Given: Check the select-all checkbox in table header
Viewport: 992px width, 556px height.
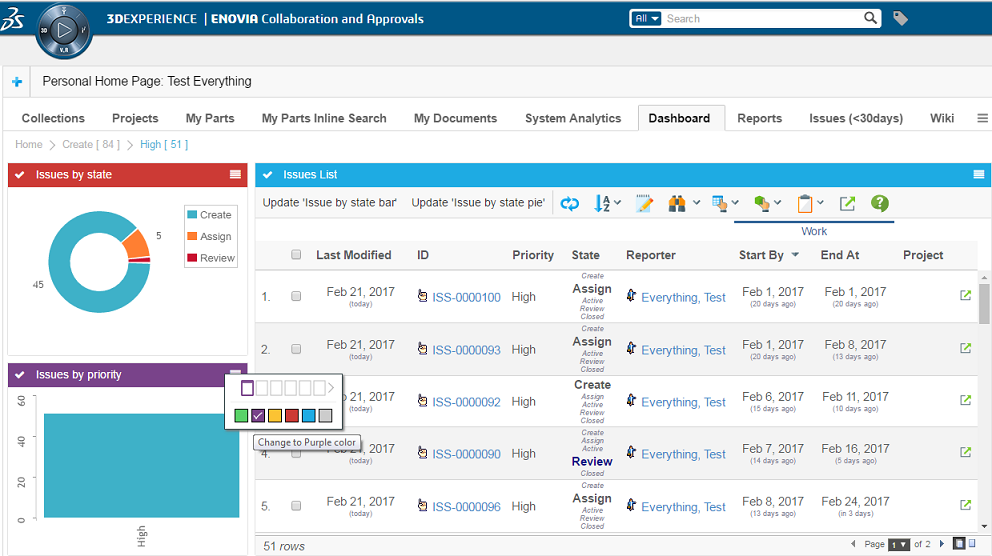Looking at the screenshot, I should point(296,255).
